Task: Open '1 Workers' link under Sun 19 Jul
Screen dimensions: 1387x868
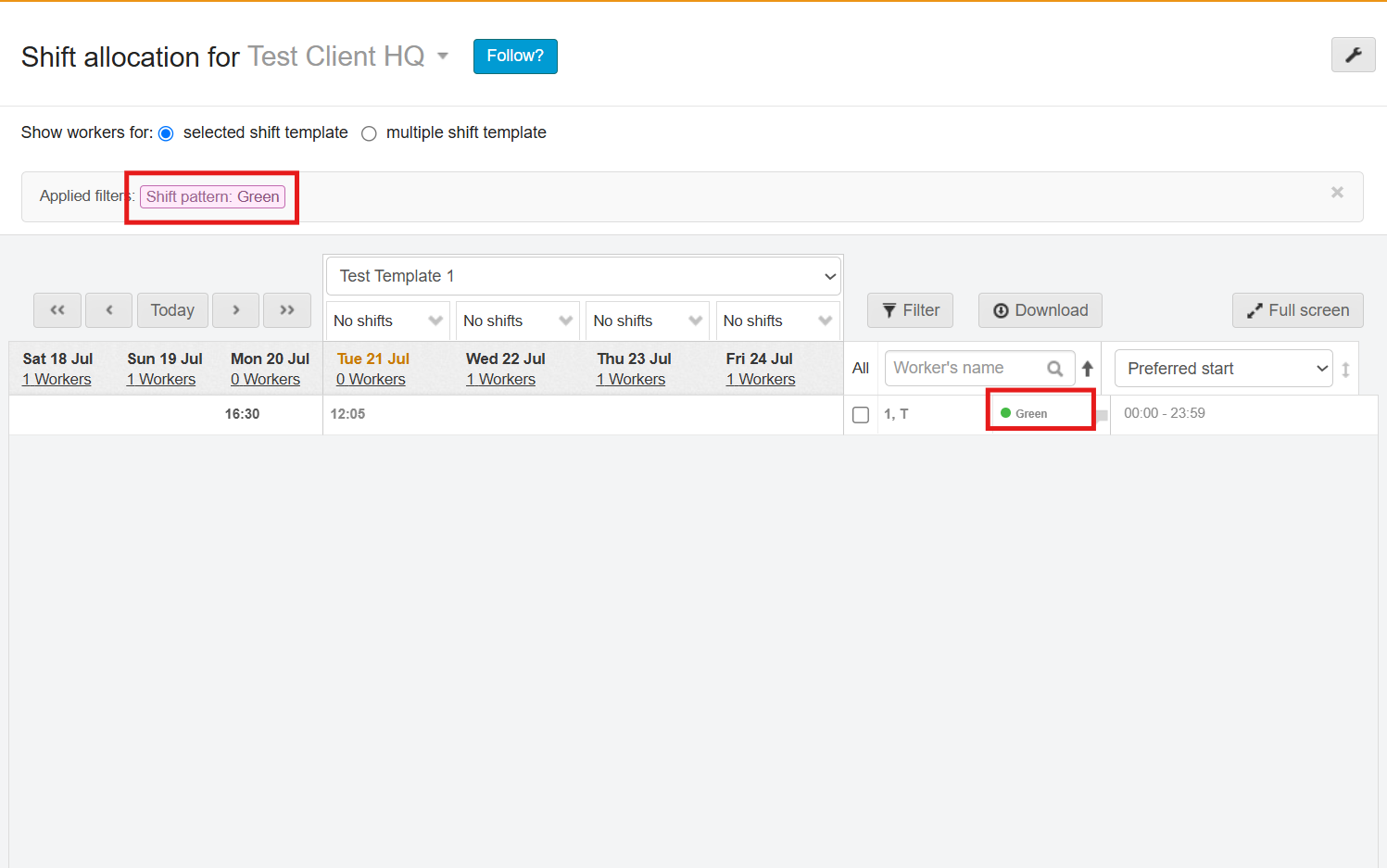Action: tap(161, 380)
